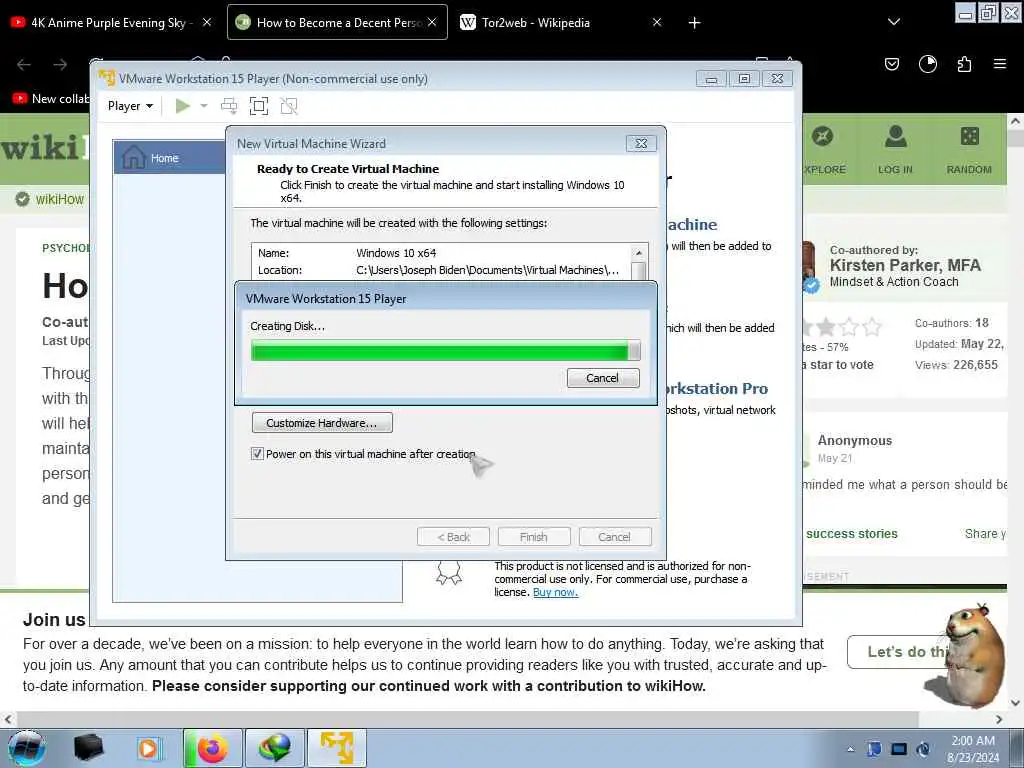1024x768 pixels.
Task: Click the circular profile icon in Firefox toolbar
Action: click(x=928, y=64)
